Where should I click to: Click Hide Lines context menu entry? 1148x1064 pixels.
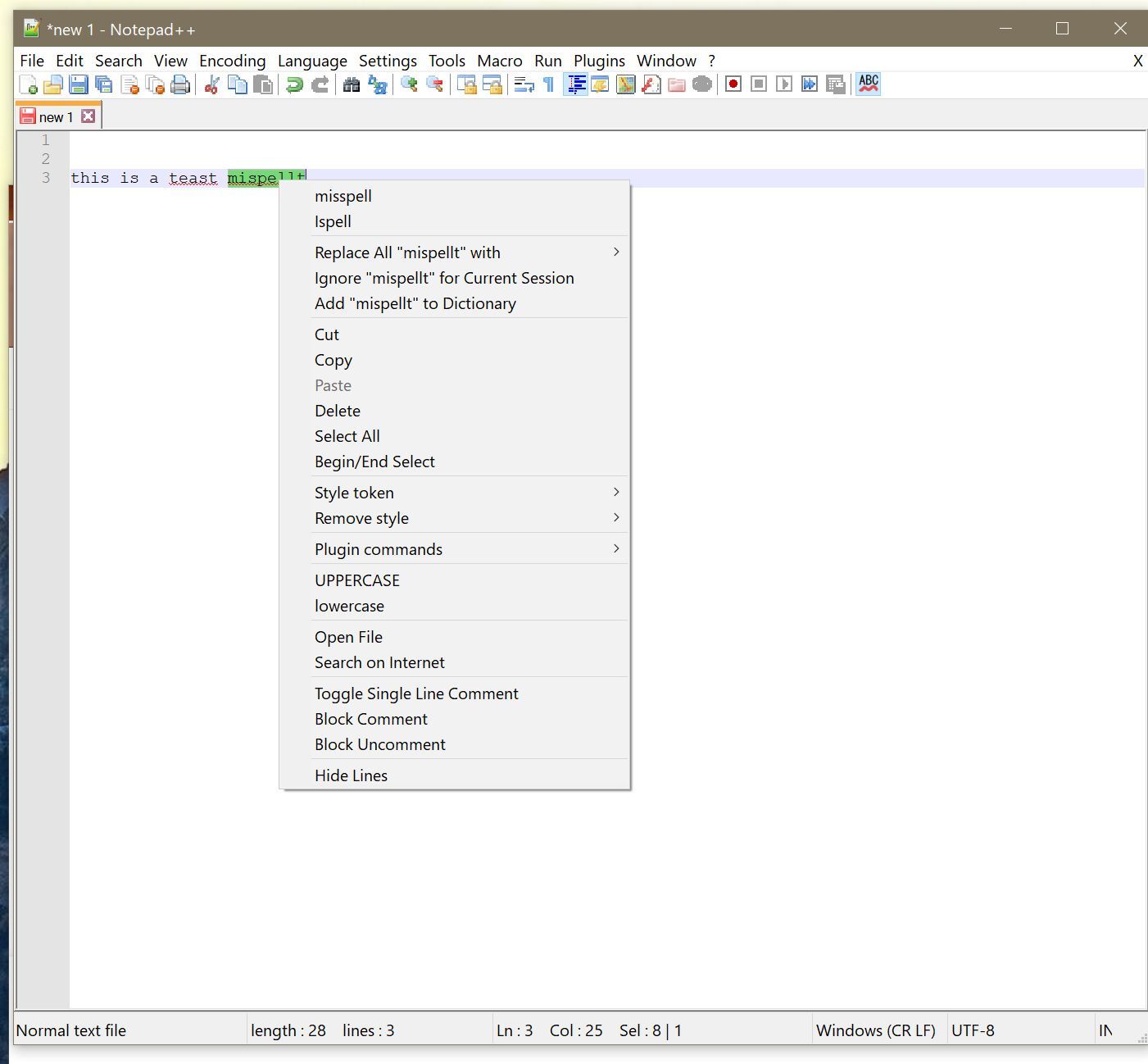pos(455,775)
